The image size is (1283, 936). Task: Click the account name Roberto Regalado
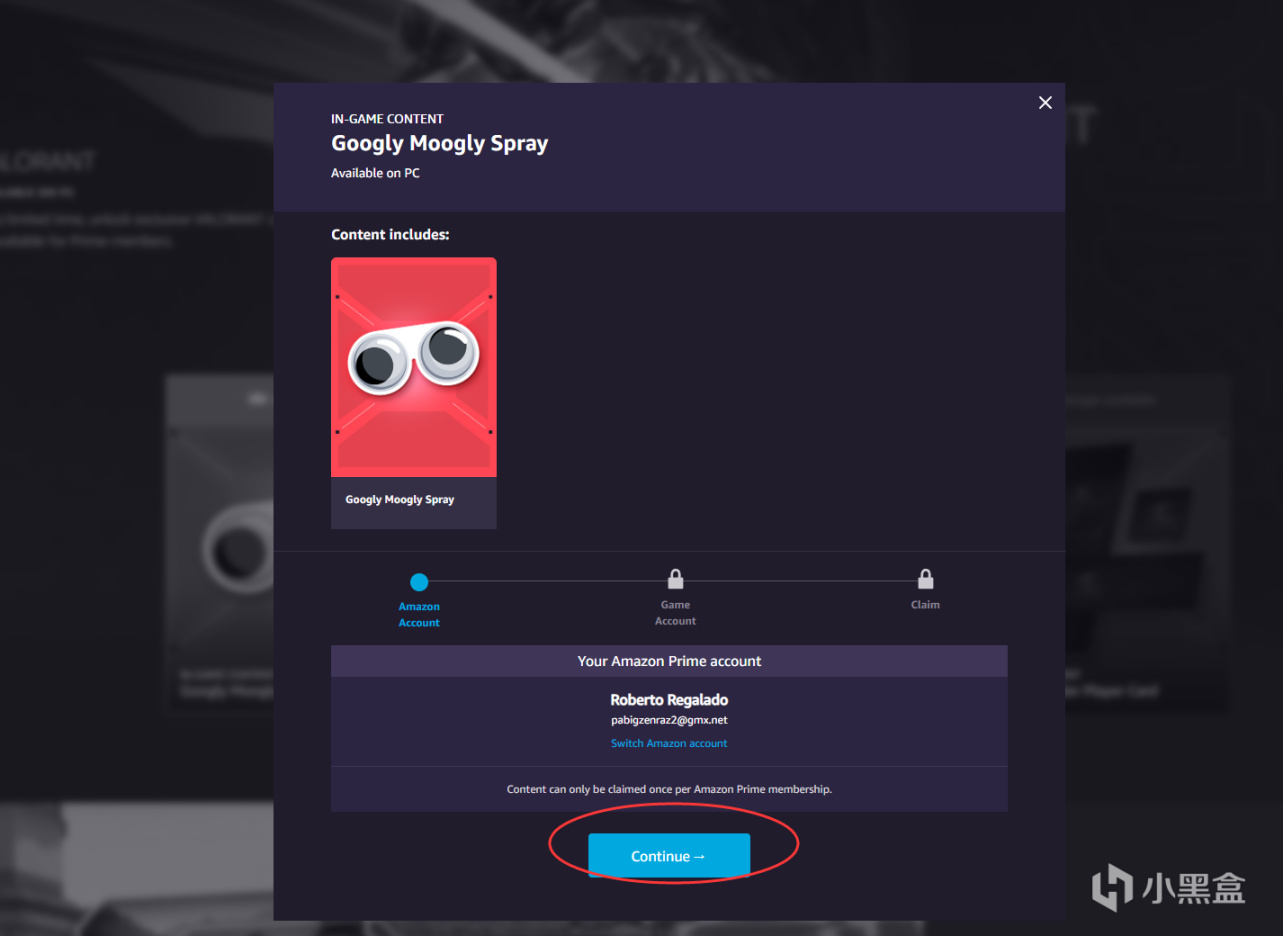(x=669, y=700)
